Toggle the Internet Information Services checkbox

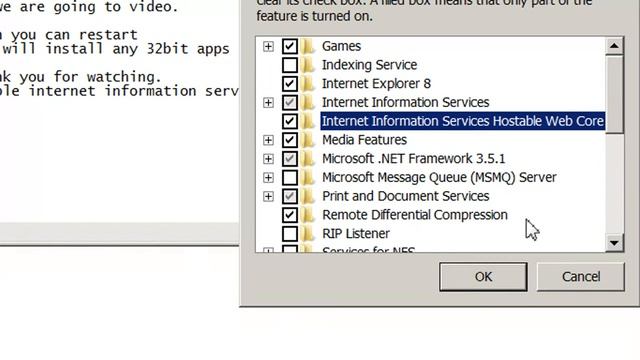(x=290, y=102)
